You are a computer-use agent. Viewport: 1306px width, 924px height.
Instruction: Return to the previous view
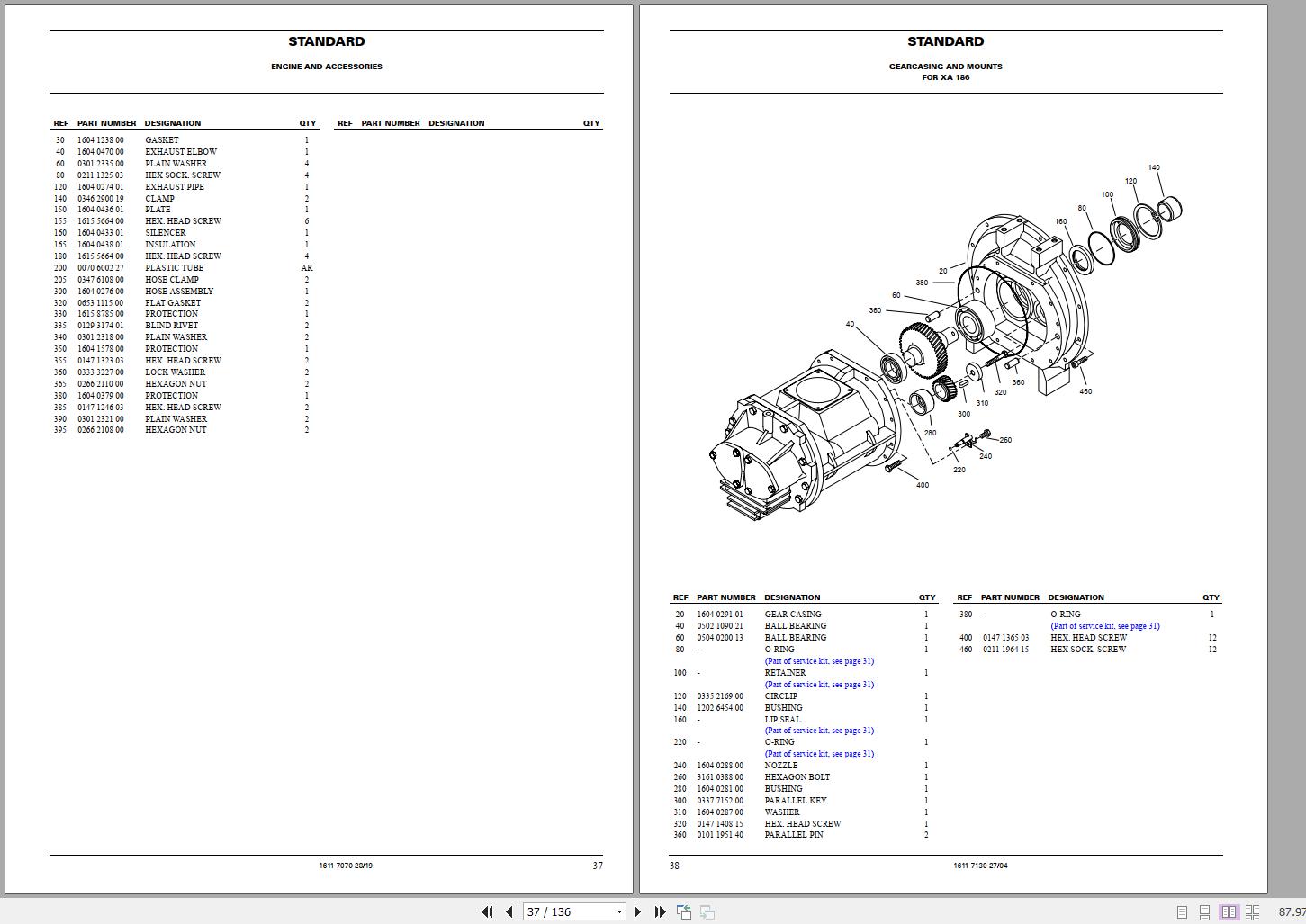(684, 911)
